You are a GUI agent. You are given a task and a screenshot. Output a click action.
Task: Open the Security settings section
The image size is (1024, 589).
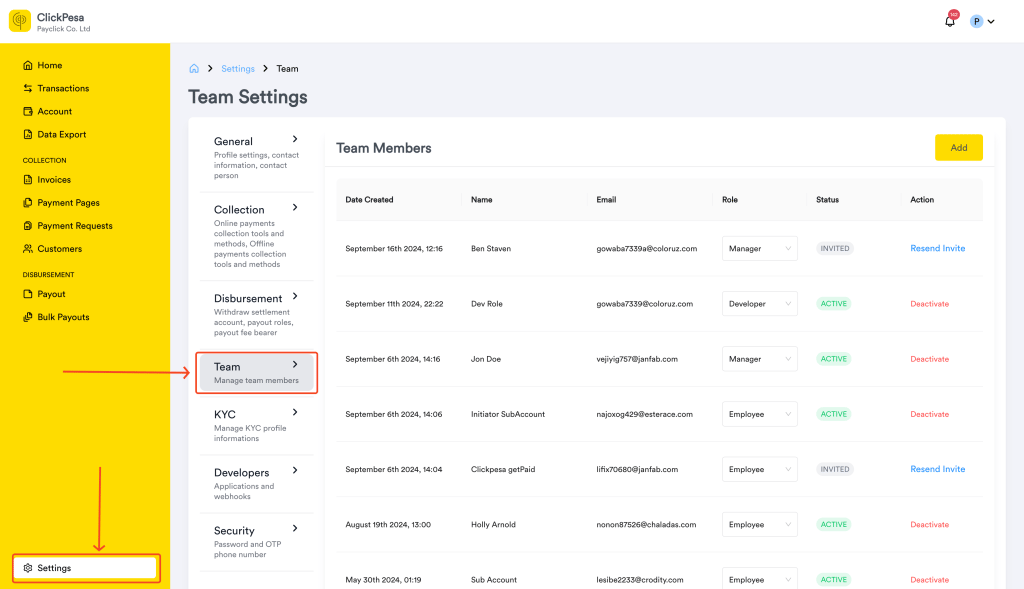[x=256, y=542]
